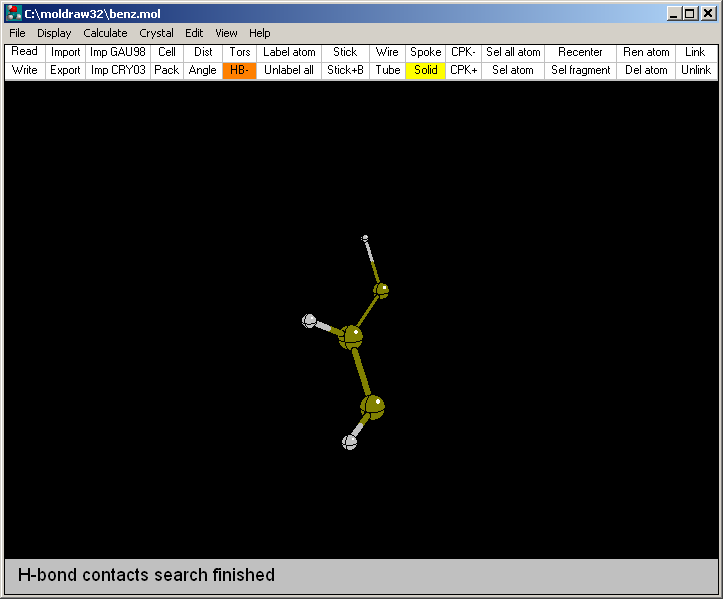Switch to Stick+B display mode
The height and width of the screenshot is (599, 723).
click(345, 70)
